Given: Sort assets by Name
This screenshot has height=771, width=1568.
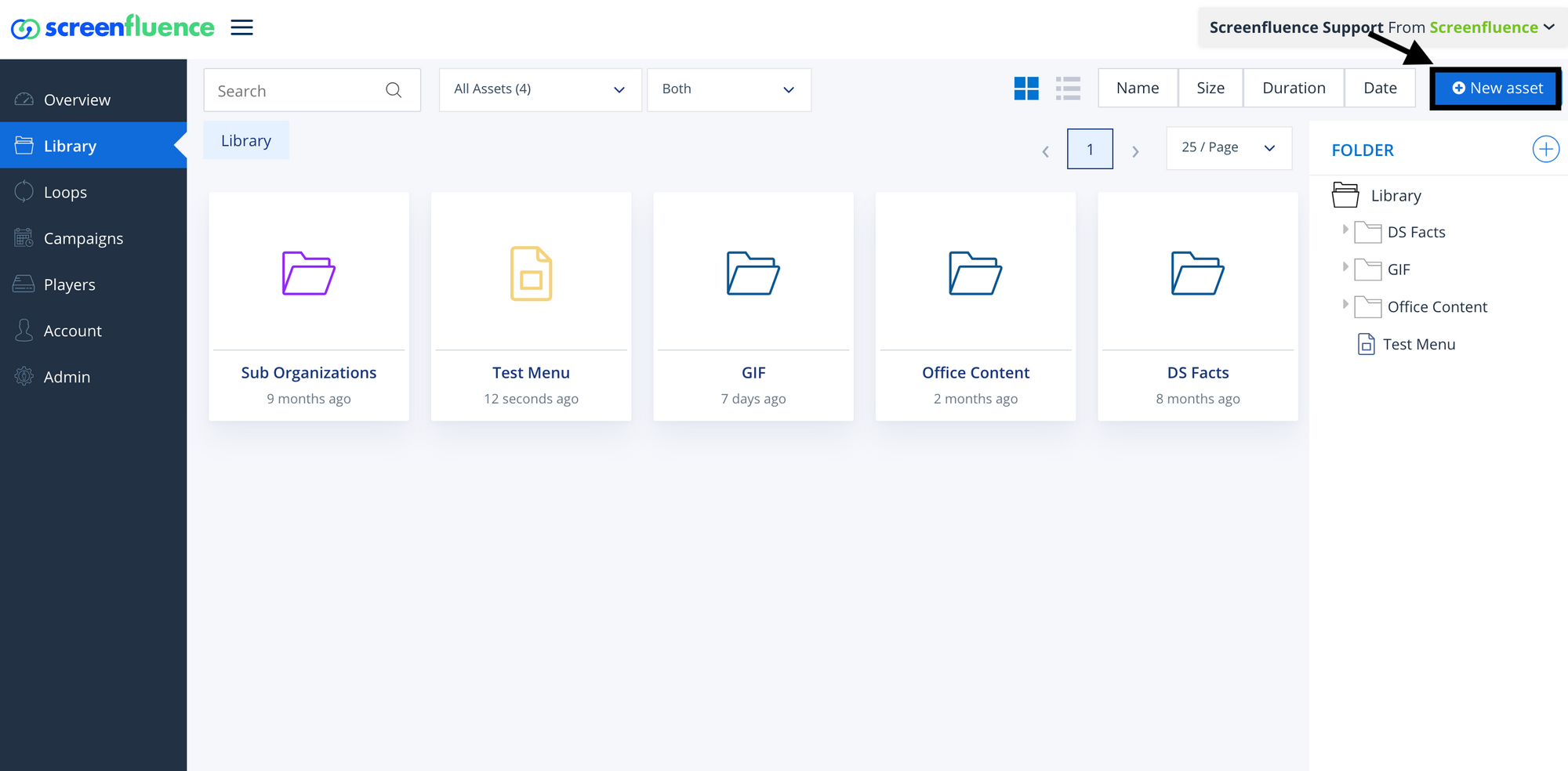Looking at the screenshot, I should click(x=1138, y=88).
